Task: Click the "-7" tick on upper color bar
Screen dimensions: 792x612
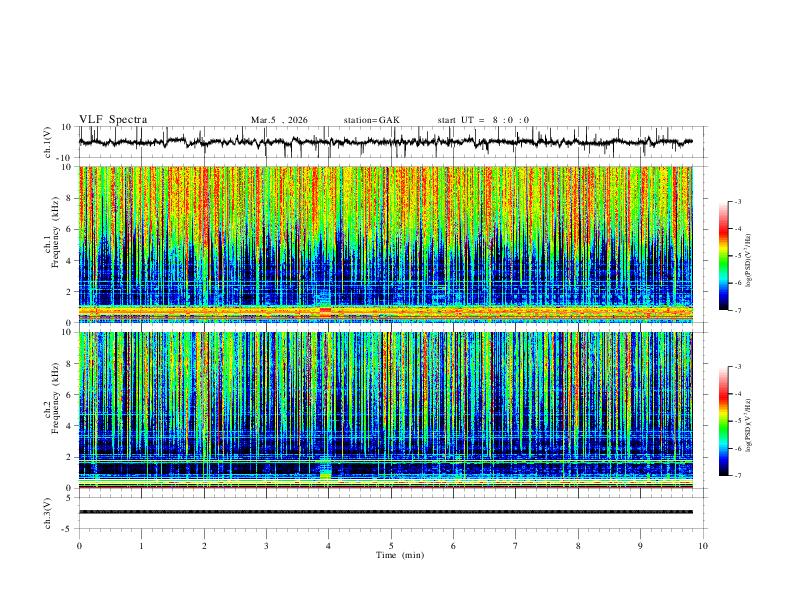Action: coord(738,311)
